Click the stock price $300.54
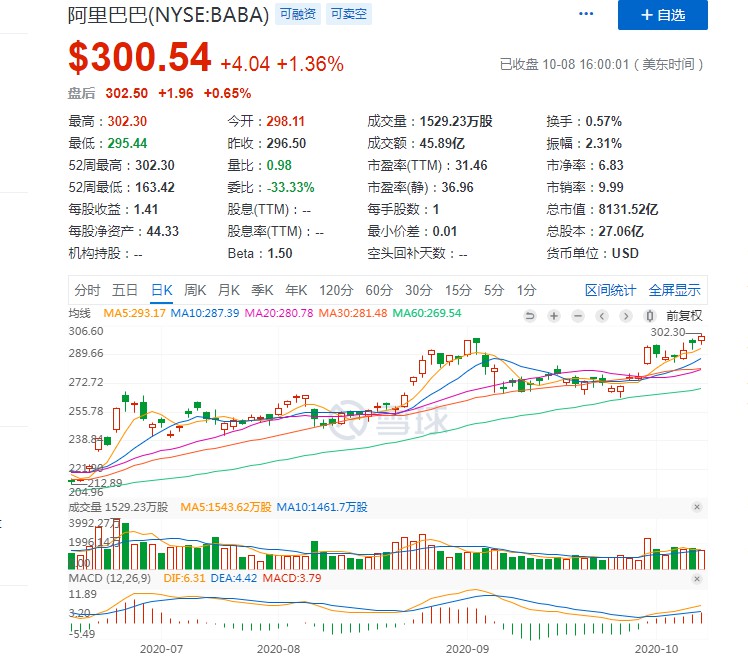 pyautogui.click(x=140, y=57)
